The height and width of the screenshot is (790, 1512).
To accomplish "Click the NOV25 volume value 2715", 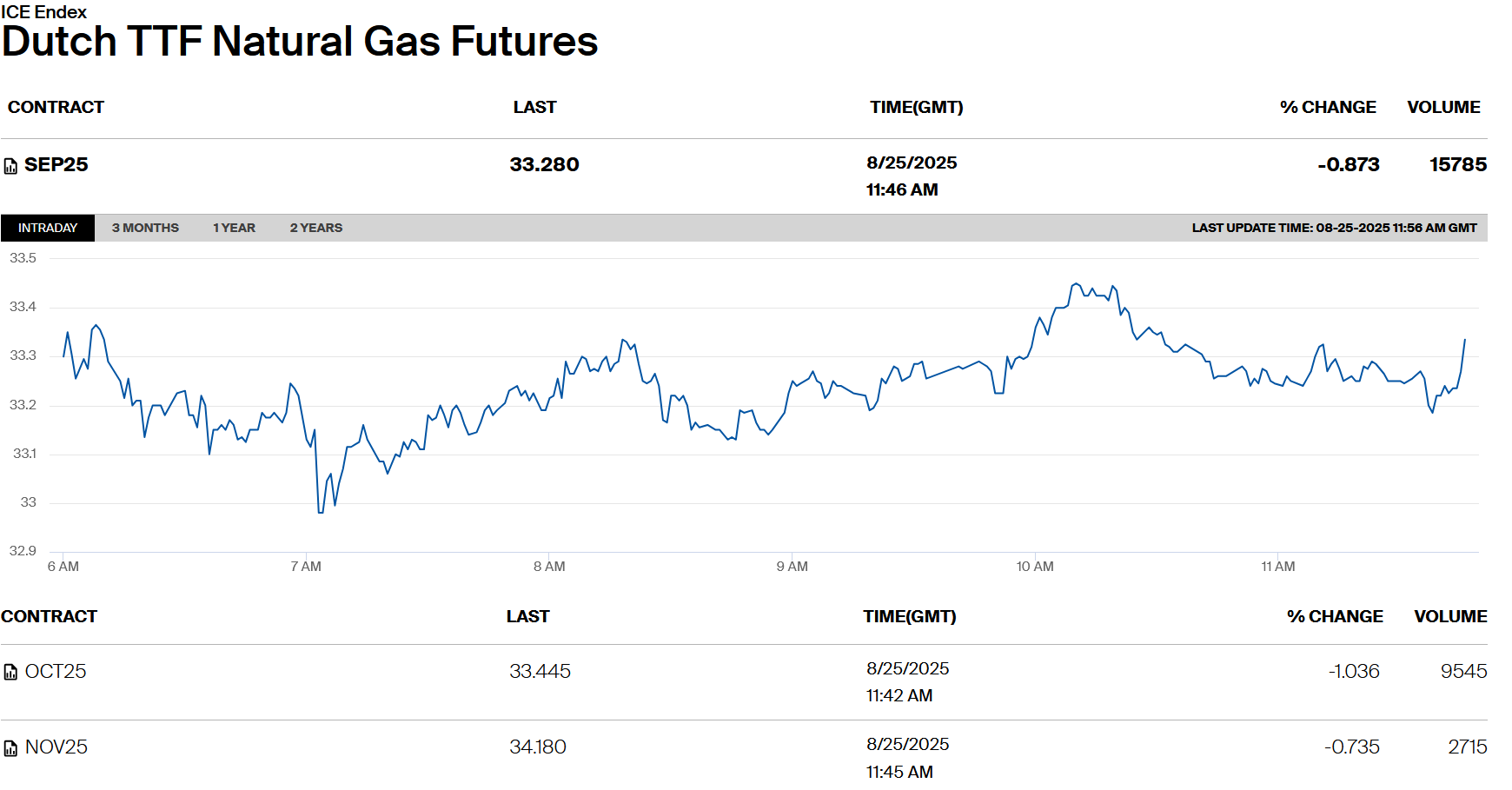I will click(1467, 747).
